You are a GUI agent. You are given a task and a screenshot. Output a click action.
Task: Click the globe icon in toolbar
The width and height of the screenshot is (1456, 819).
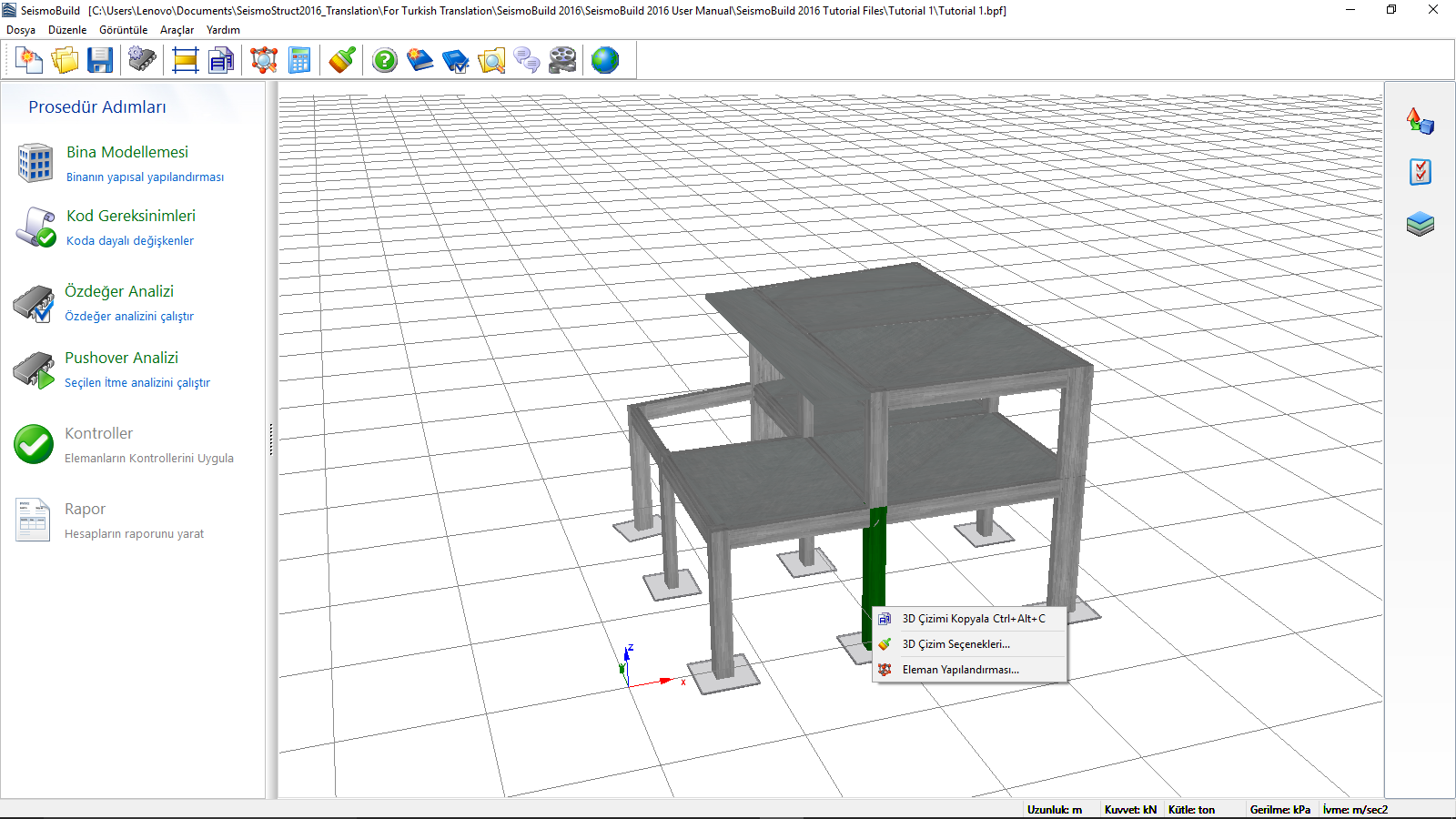click(x=604, y=61)
